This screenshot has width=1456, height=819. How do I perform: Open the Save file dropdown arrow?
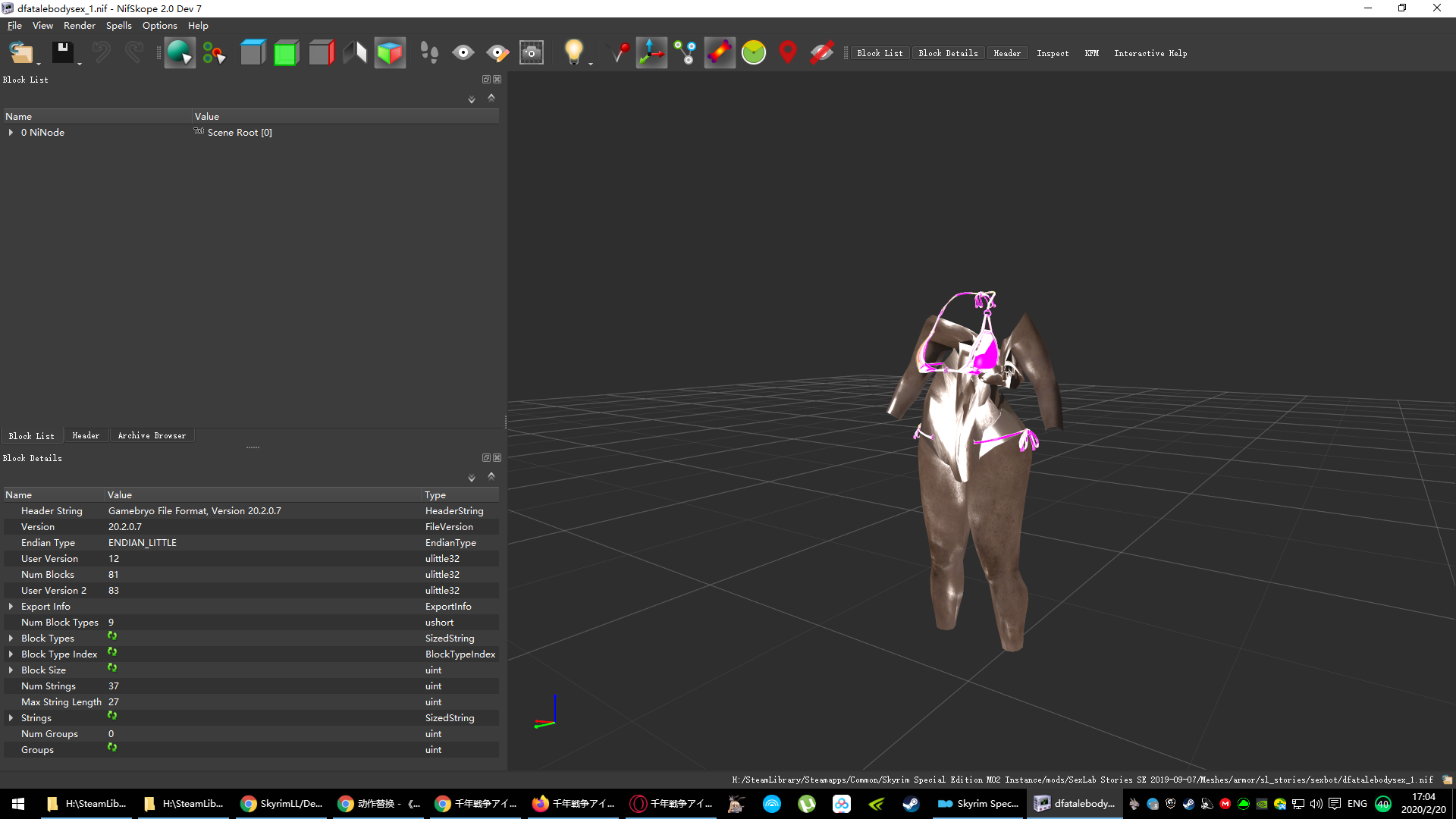coord(79,63)
